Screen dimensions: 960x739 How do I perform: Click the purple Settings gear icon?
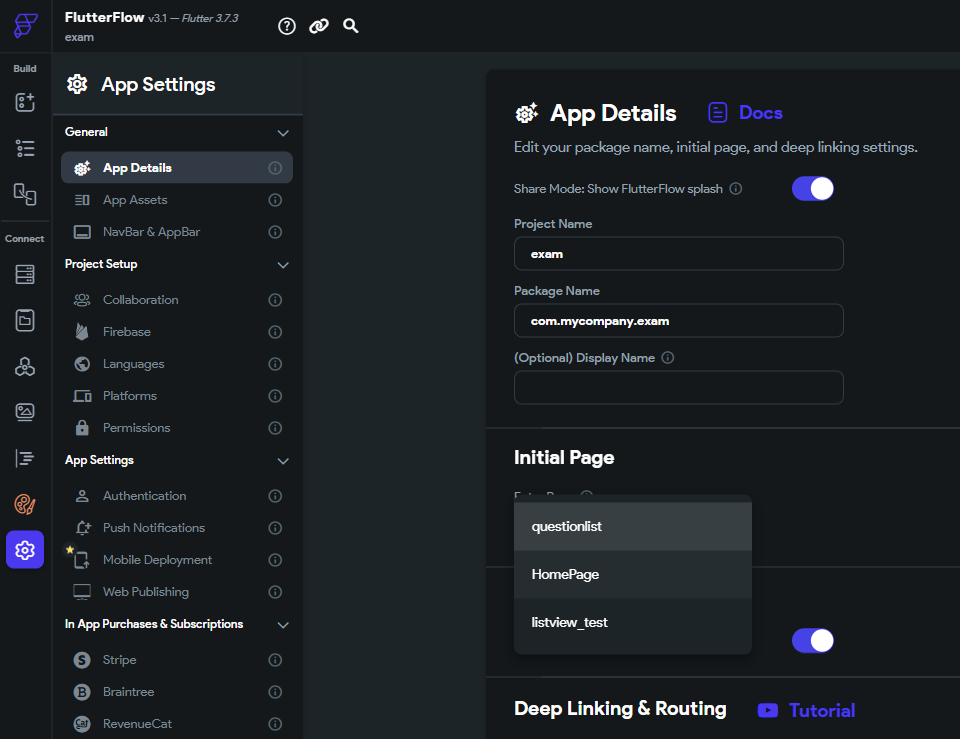(25, 550)
